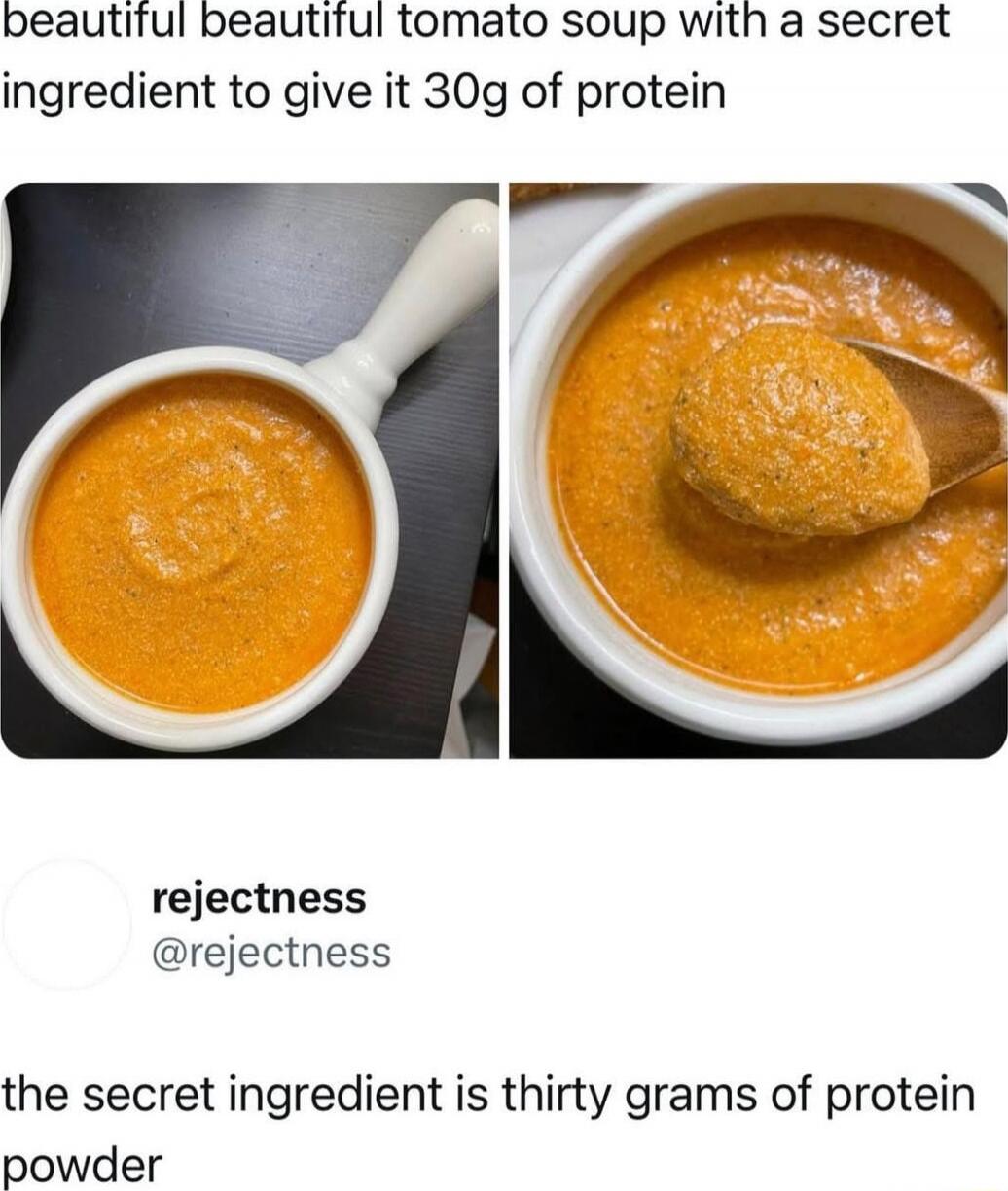
Task: Open the left tomato soup photo
Action: [x=249, y=470]
